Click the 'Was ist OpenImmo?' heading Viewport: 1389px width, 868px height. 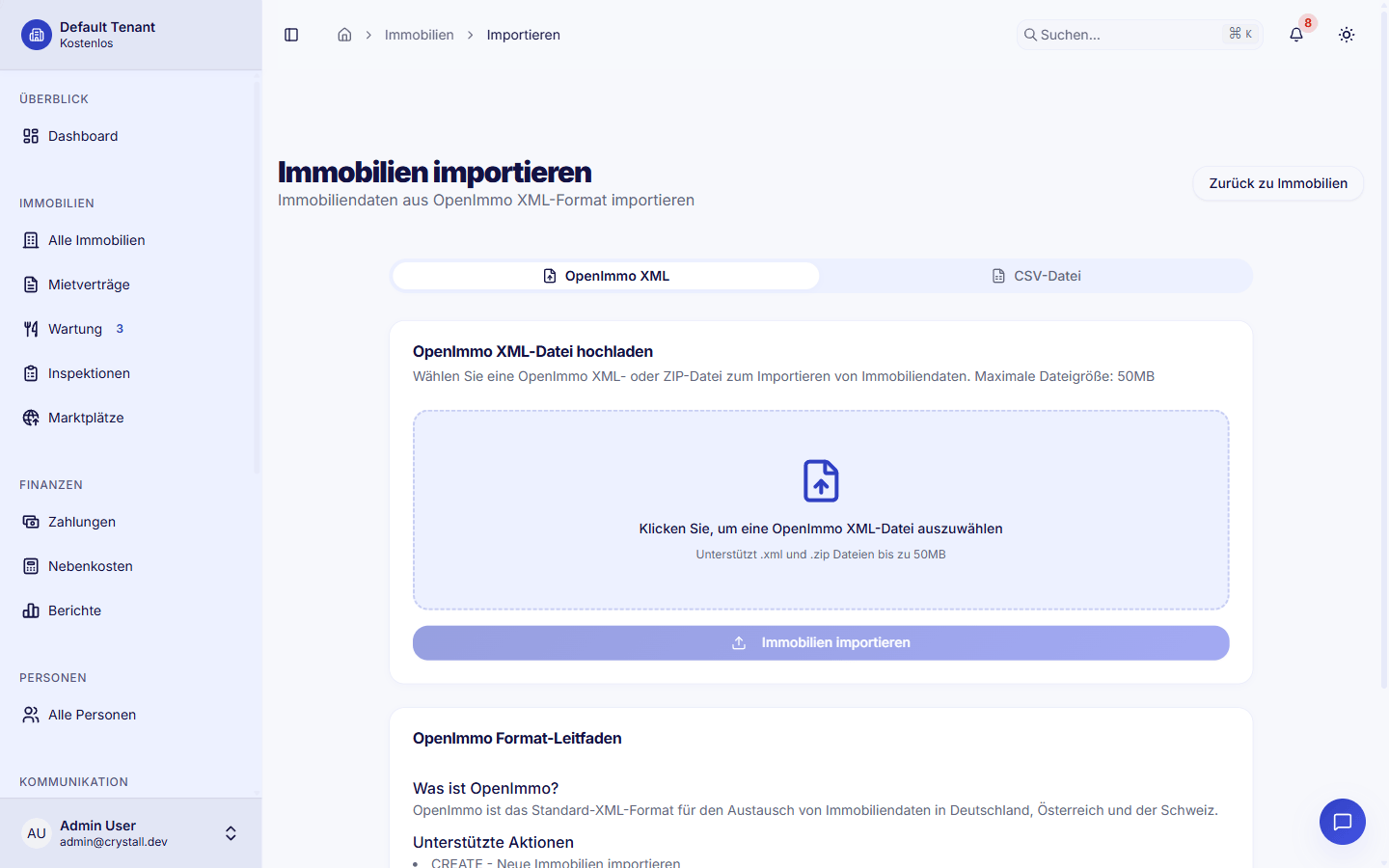point(486,788)
